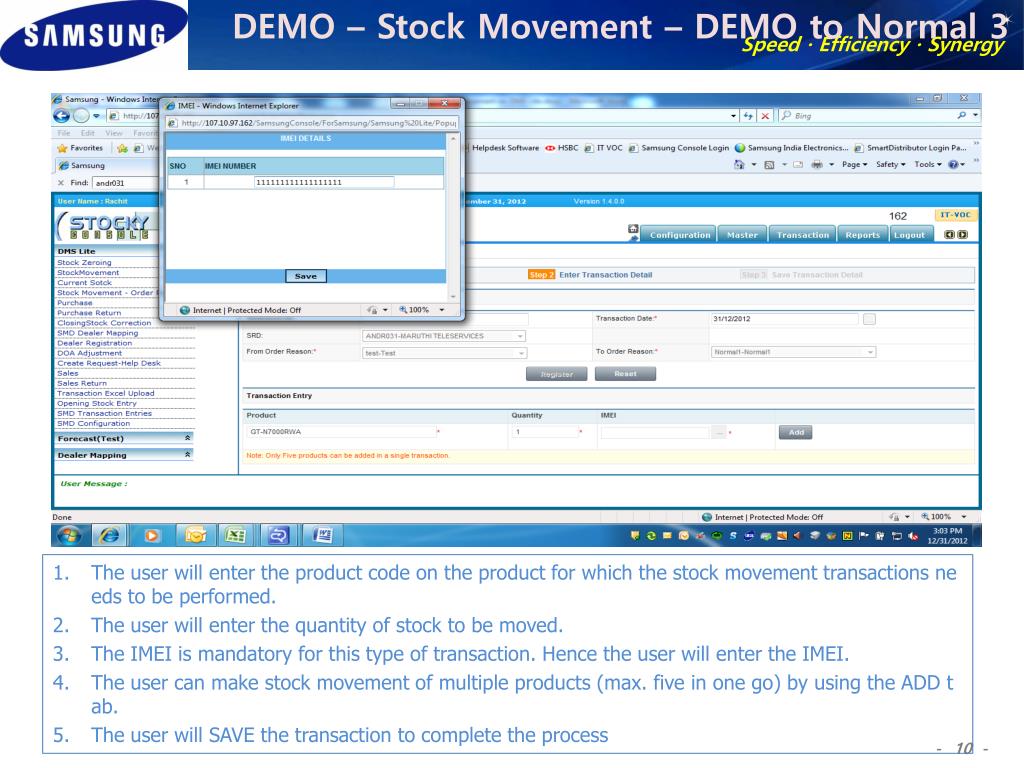Open SMD Dealer Mapping link

[x=98, y=333]
